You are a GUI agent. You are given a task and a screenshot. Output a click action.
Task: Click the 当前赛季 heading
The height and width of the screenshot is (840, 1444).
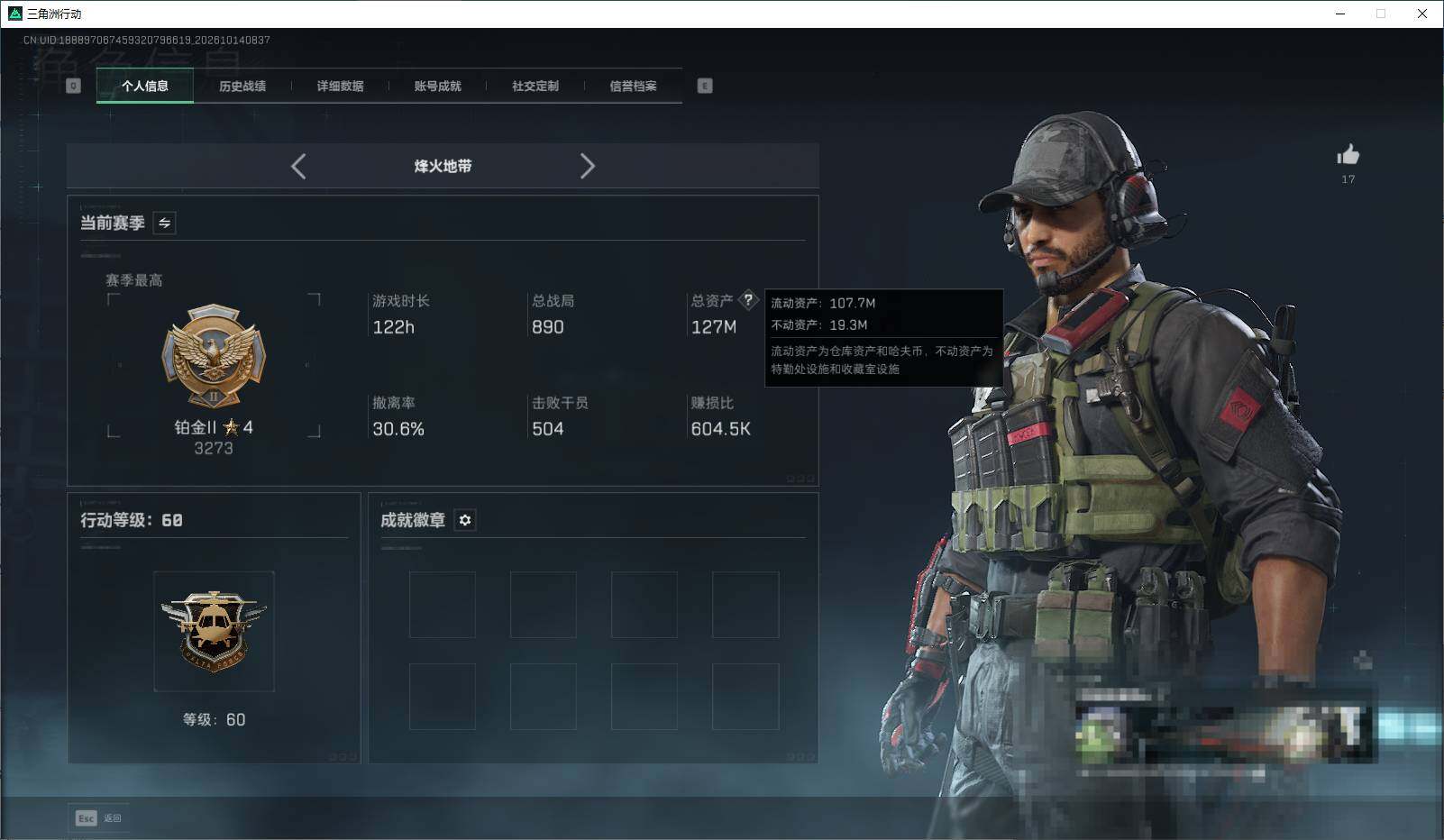click(113, 223)
